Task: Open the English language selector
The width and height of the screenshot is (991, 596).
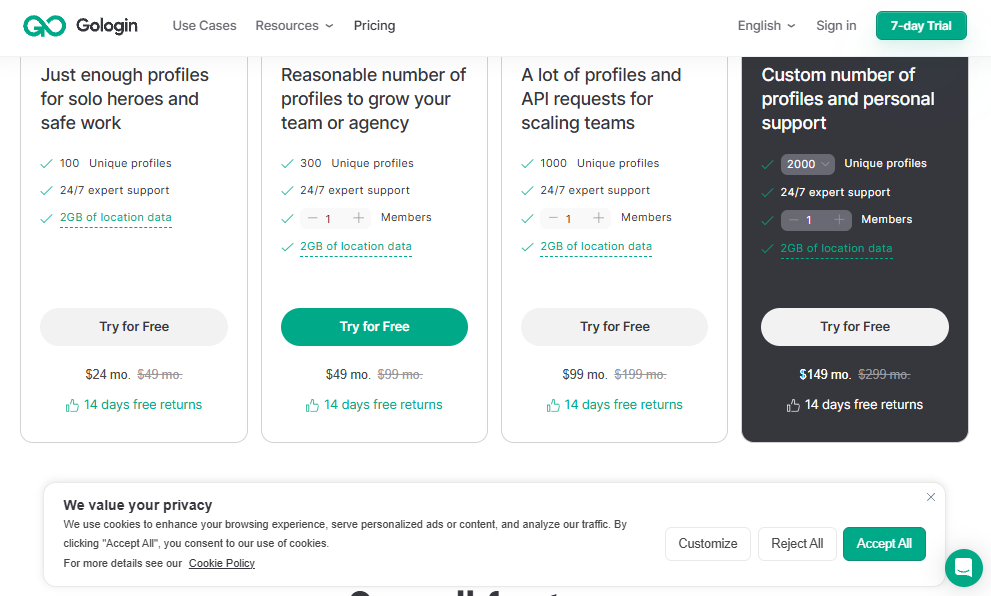Action: pyautogui.click(x=766, y=26)
